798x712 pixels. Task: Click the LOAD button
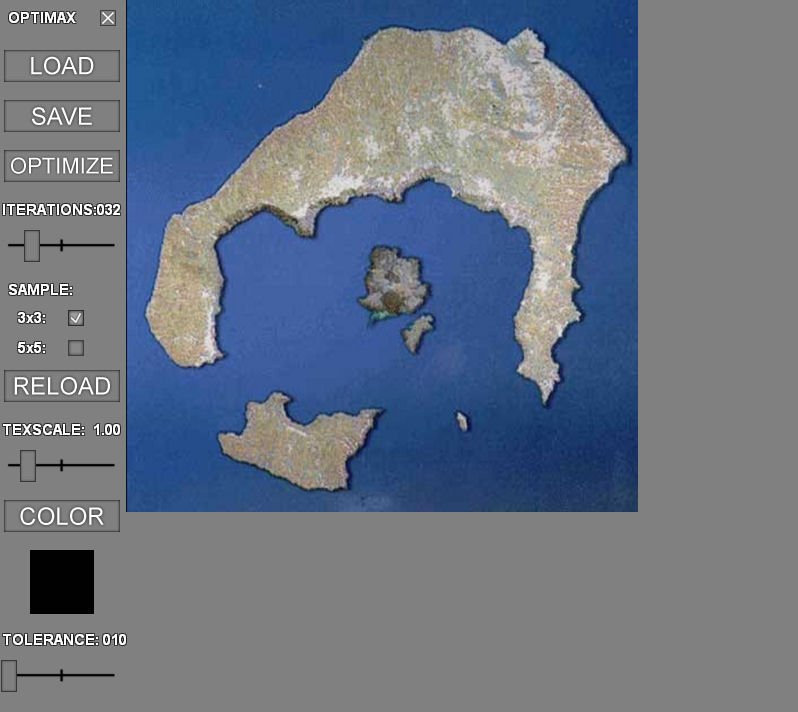pos(62,66)
